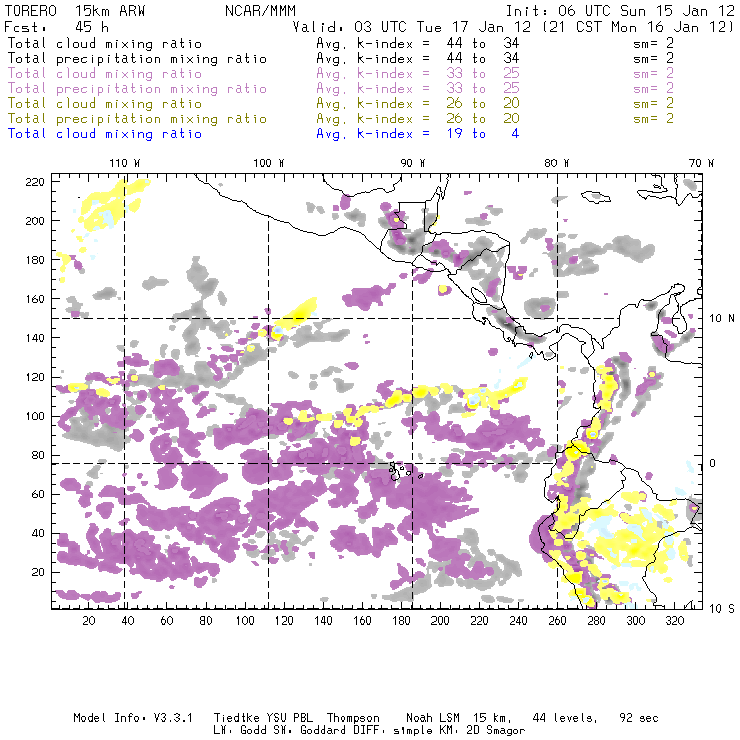Click the "10 N" latitude label
This screenshot has height=740, width=740.
click(722, 319)
